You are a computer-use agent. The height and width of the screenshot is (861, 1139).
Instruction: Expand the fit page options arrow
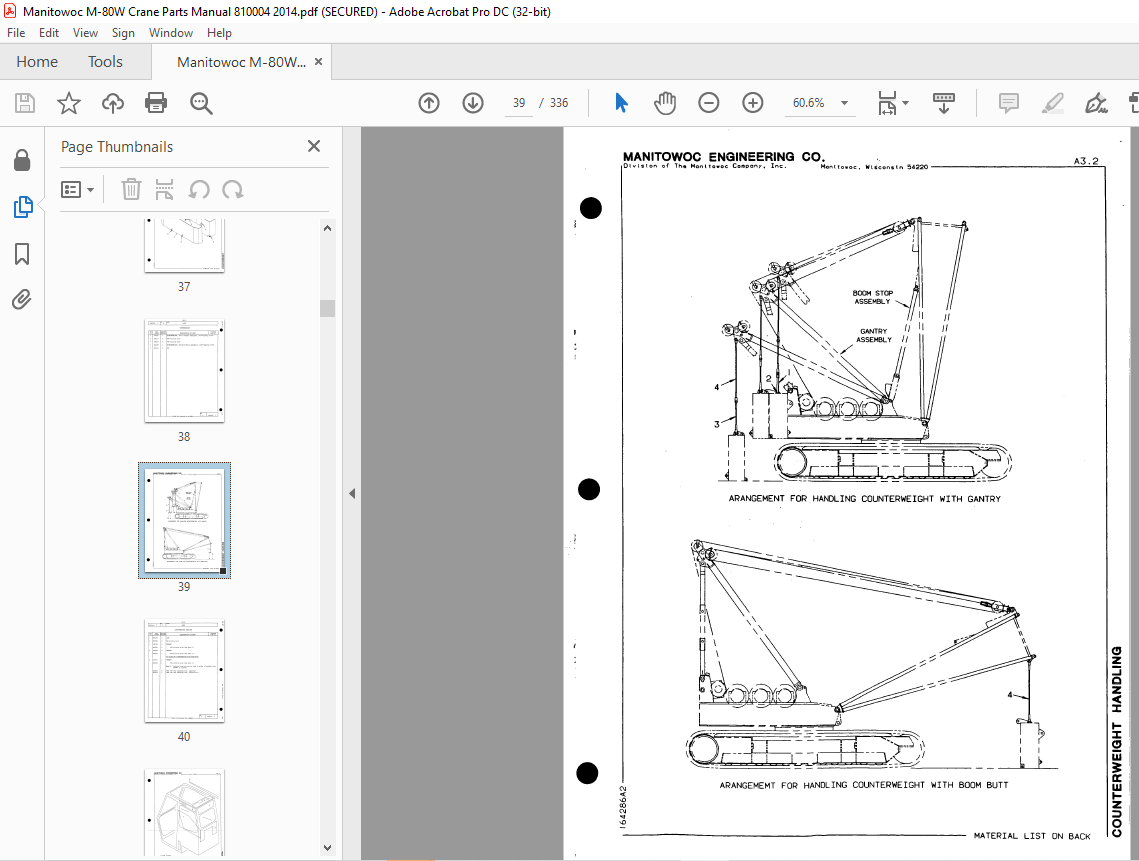click(x=905, y=103)
